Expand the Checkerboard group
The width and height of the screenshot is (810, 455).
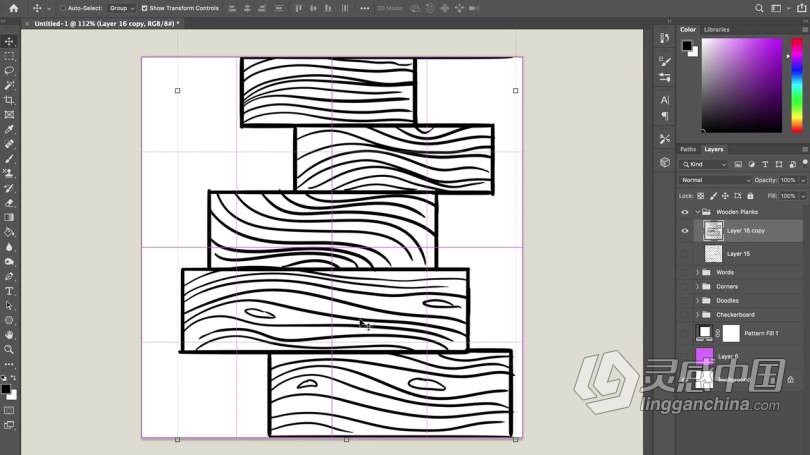(697, 315)
